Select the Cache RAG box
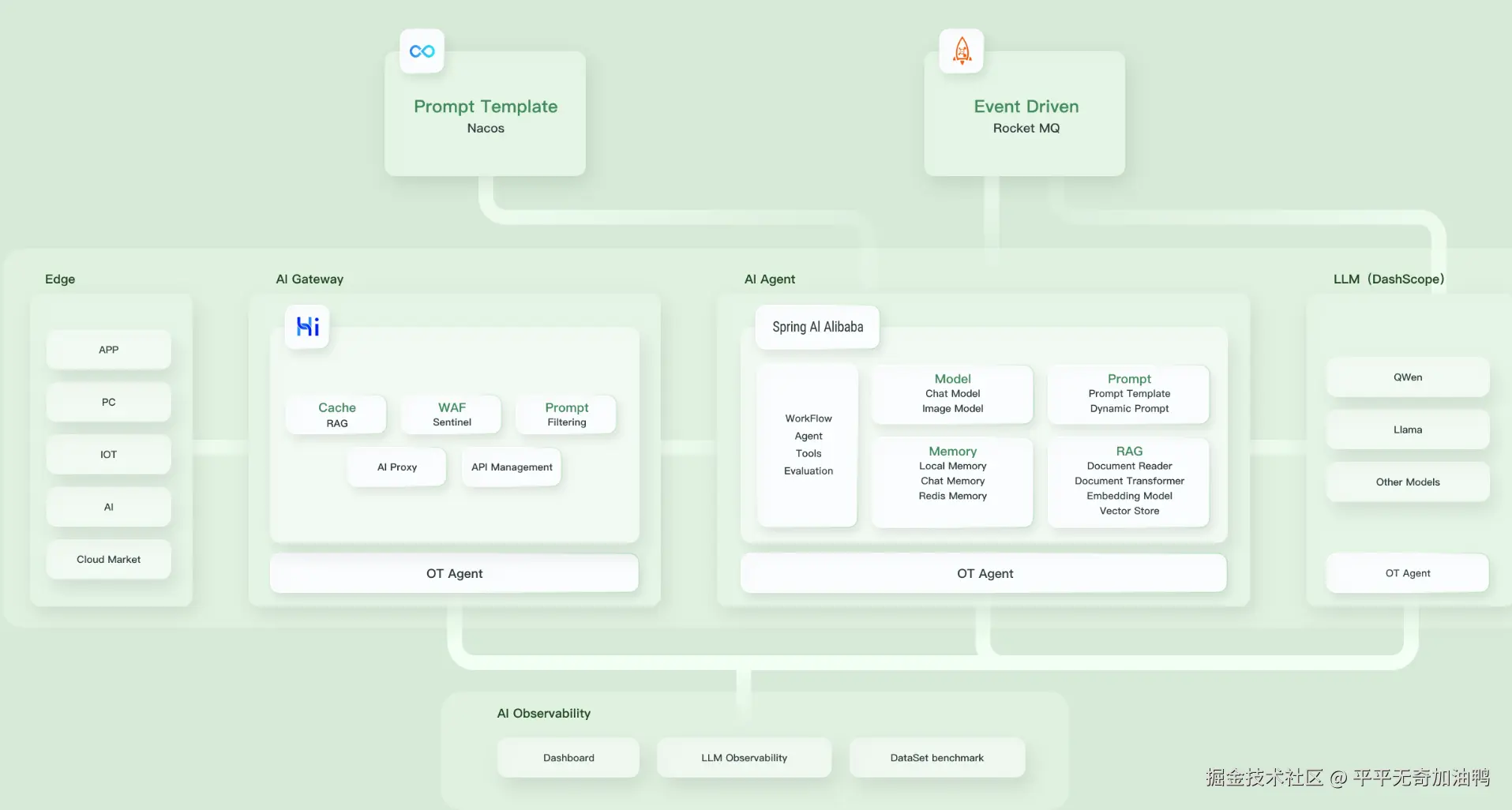The width and height of the screenshot is (1512, 810). click(337, 414)
